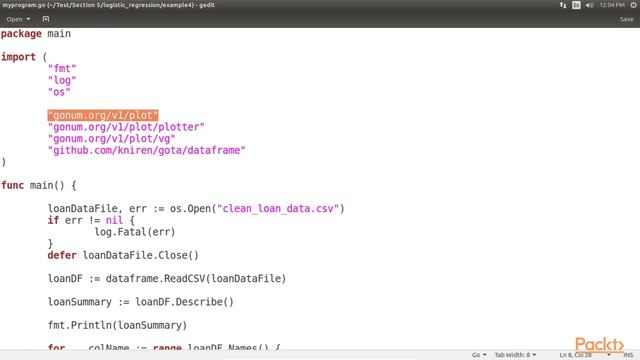Click the loanDF.Describe() line
Image resolution: width=640 pixels, height=360 pixels.
[x=141, y=302]
